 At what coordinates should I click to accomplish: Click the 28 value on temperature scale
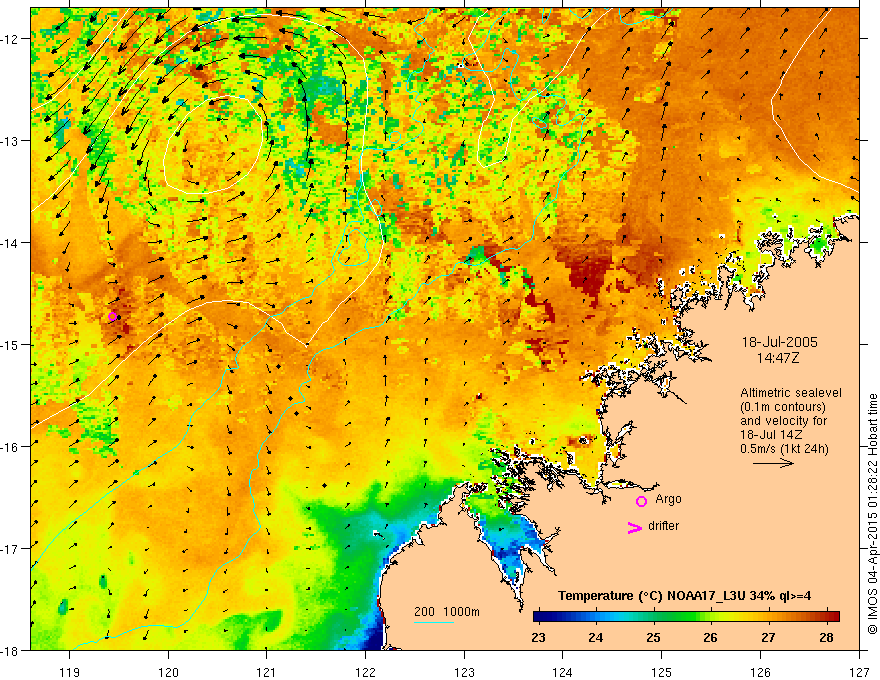826,637
